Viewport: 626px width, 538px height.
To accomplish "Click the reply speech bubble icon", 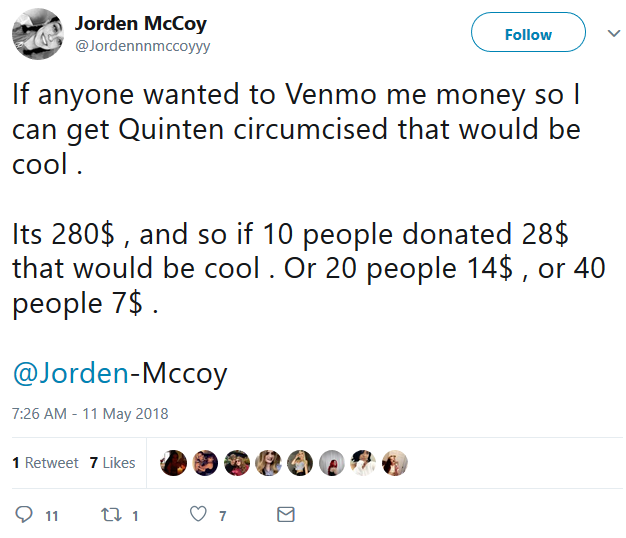I will pyautogui.click(x=24, y=514).
